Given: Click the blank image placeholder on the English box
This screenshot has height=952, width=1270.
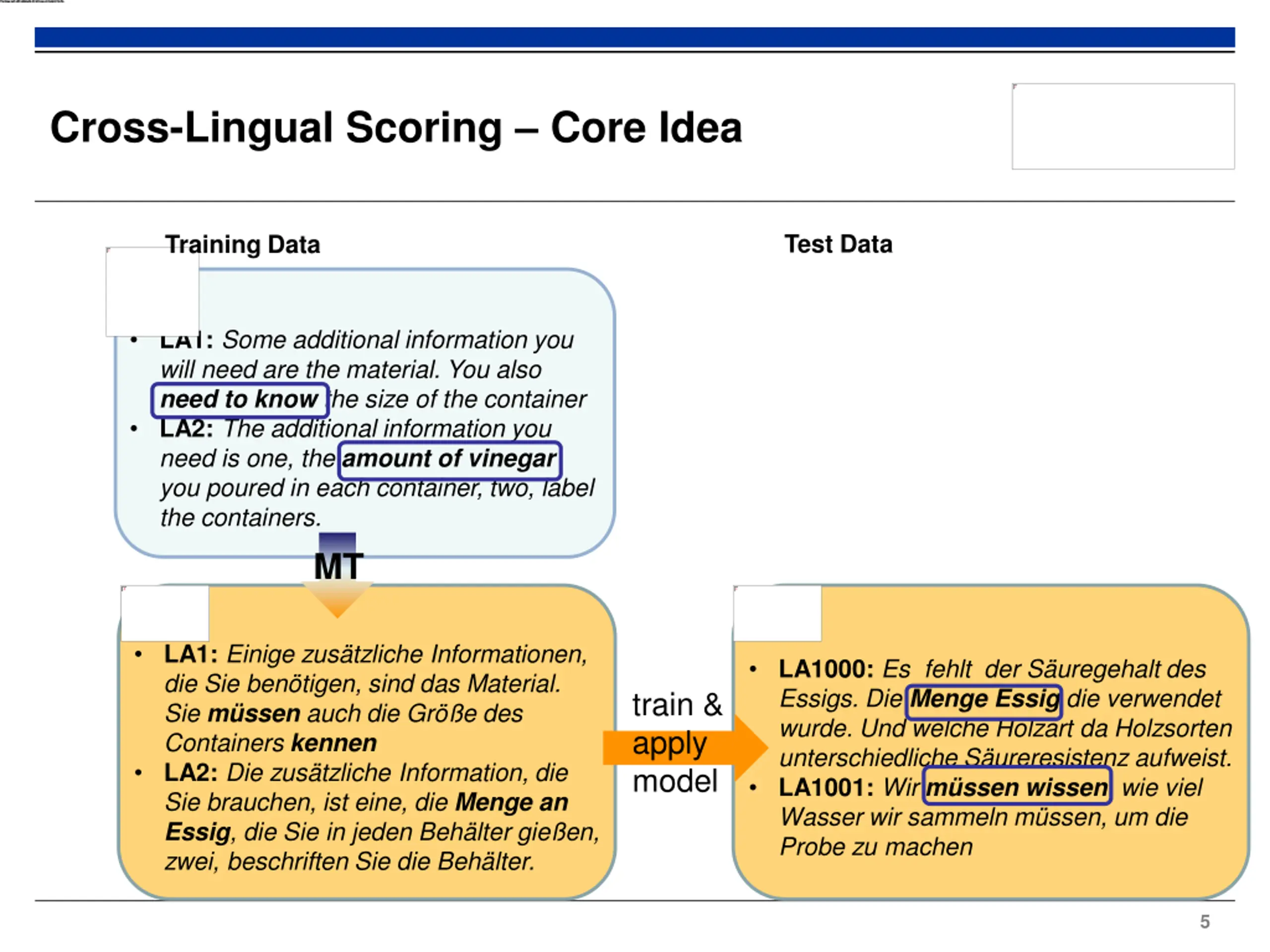Looking at the screenshot, I should coord(152,292).
